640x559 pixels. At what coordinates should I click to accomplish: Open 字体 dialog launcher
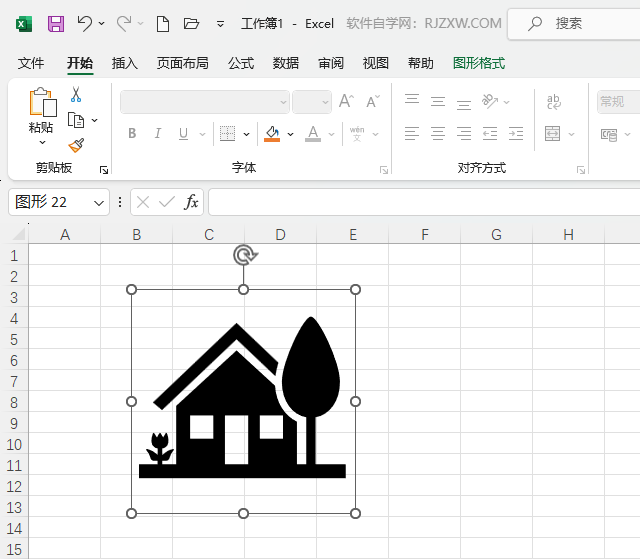point(384,170)
